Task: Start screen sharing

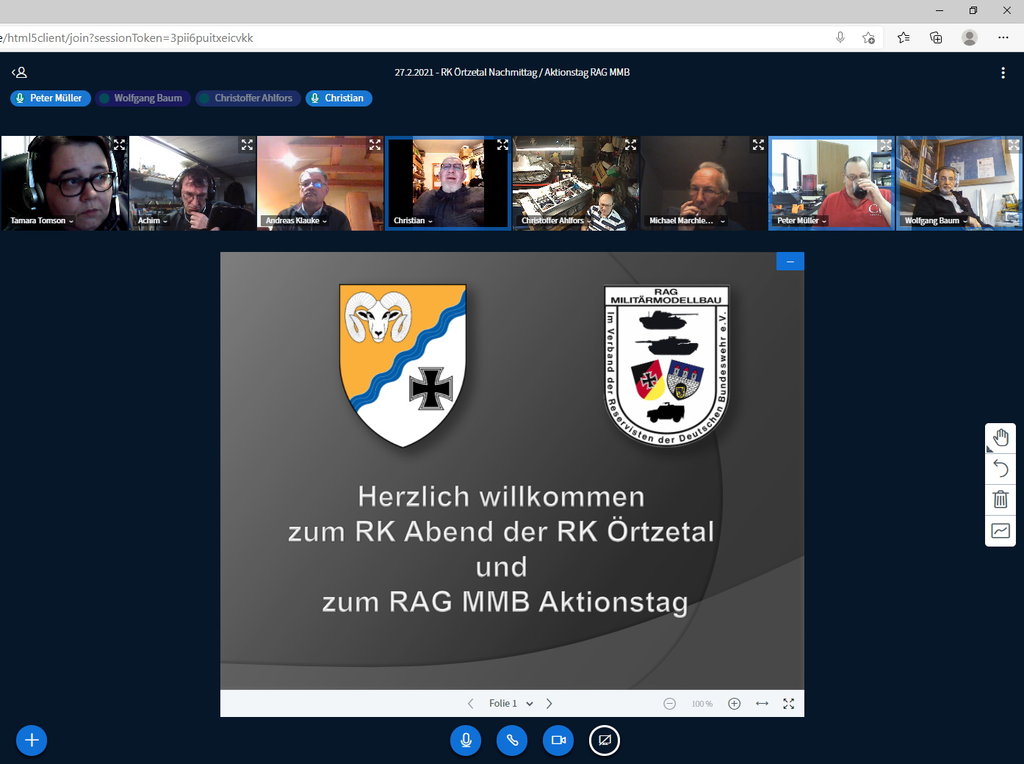Action: 605,740
